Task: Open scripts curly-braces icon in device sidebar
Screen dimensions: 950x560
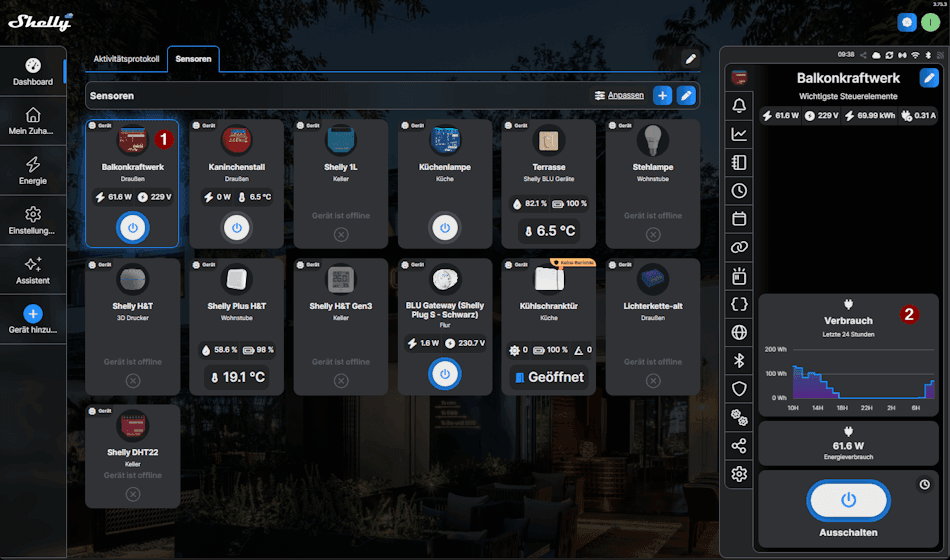Action: [x=739, y=304]
